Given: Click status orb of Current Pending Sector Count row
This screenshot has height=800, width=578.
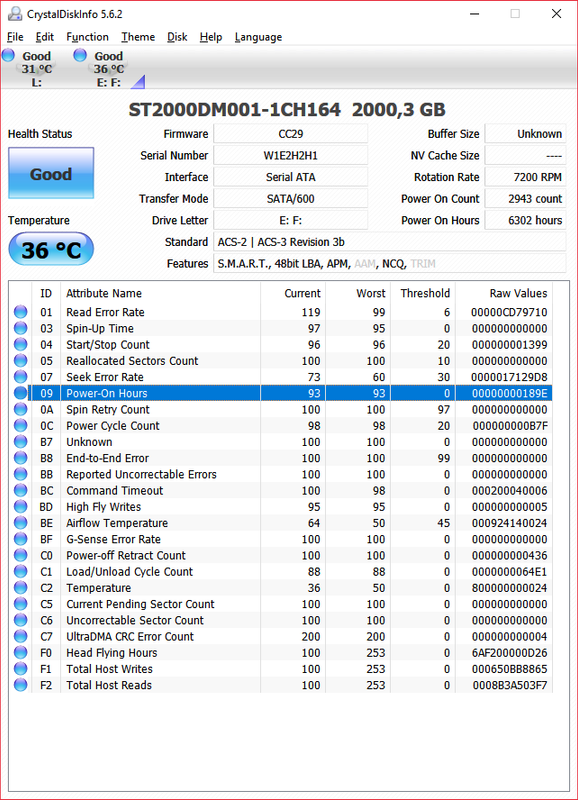Looking at the screenshot, I should [20, 604].
